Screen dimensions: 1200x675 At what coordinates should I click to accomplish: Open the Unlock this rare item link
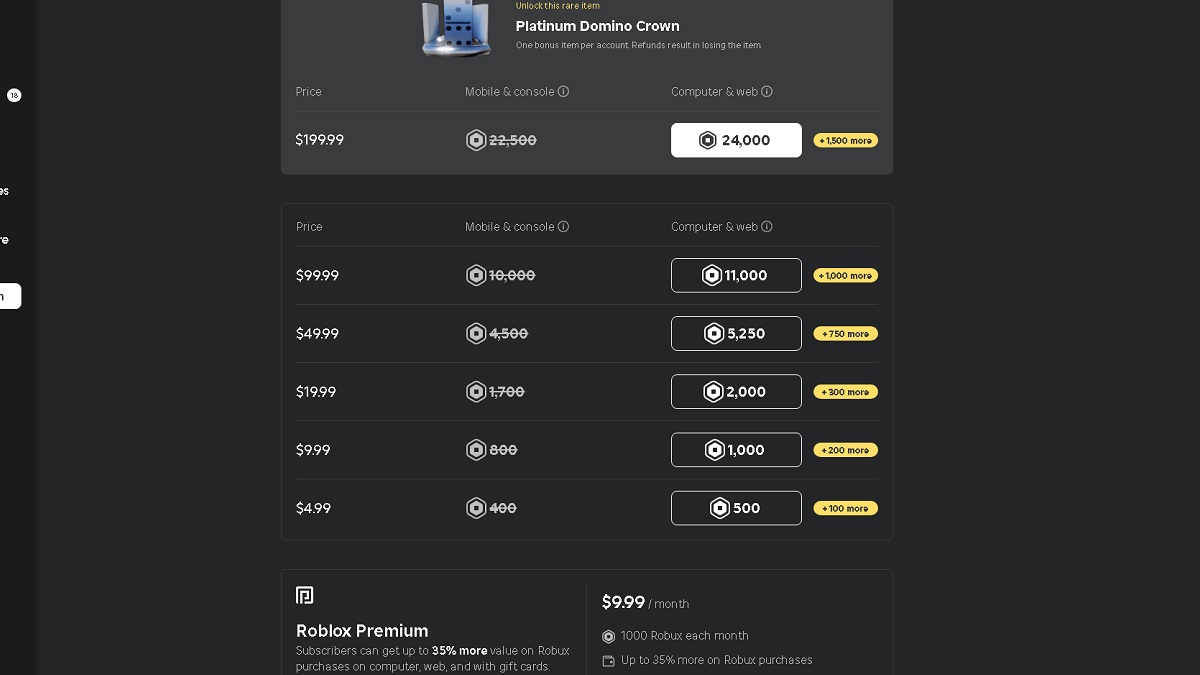(557, 6)
